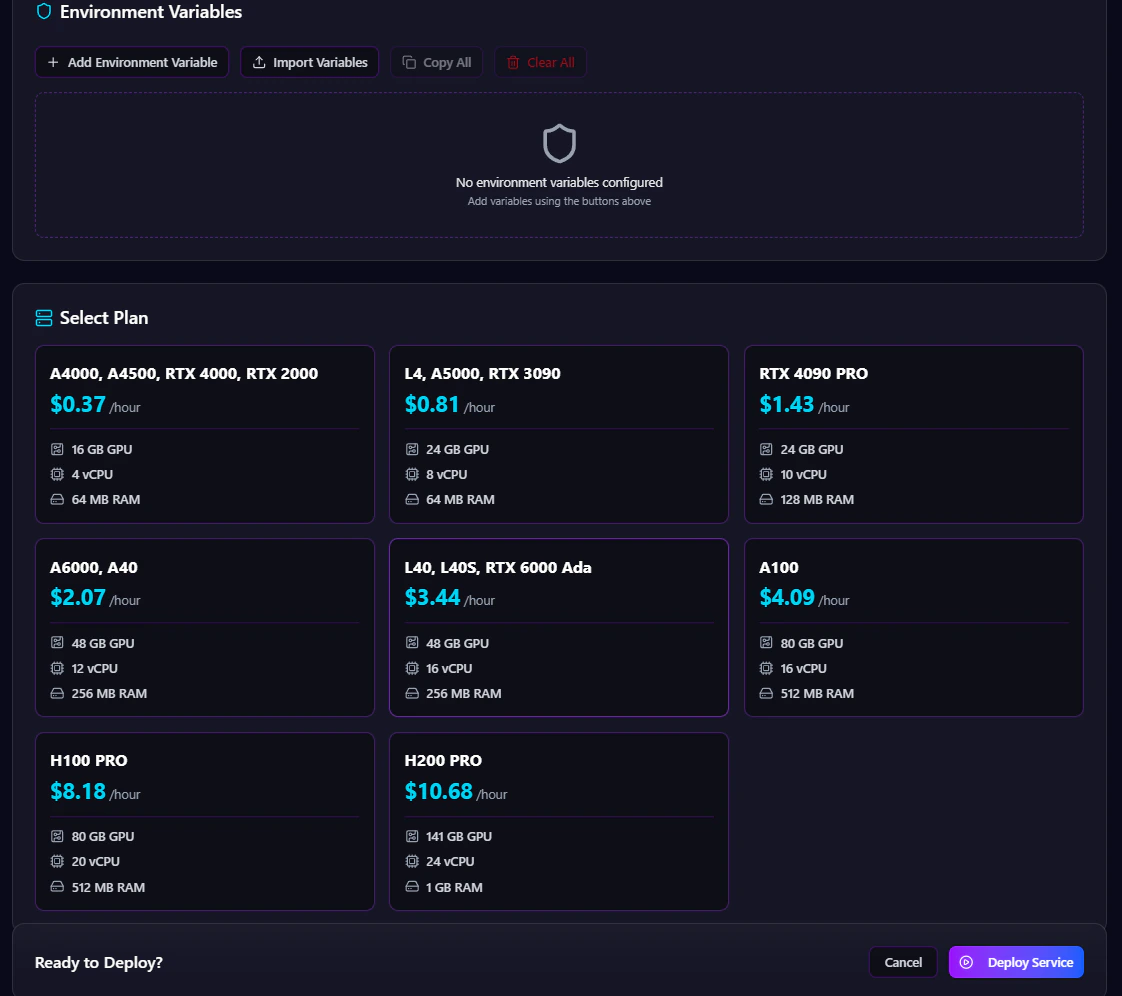Screen dimensions: 1122x996
Task: Click the GPU icon next to 141 GB GPU
Action: point(412,836)
